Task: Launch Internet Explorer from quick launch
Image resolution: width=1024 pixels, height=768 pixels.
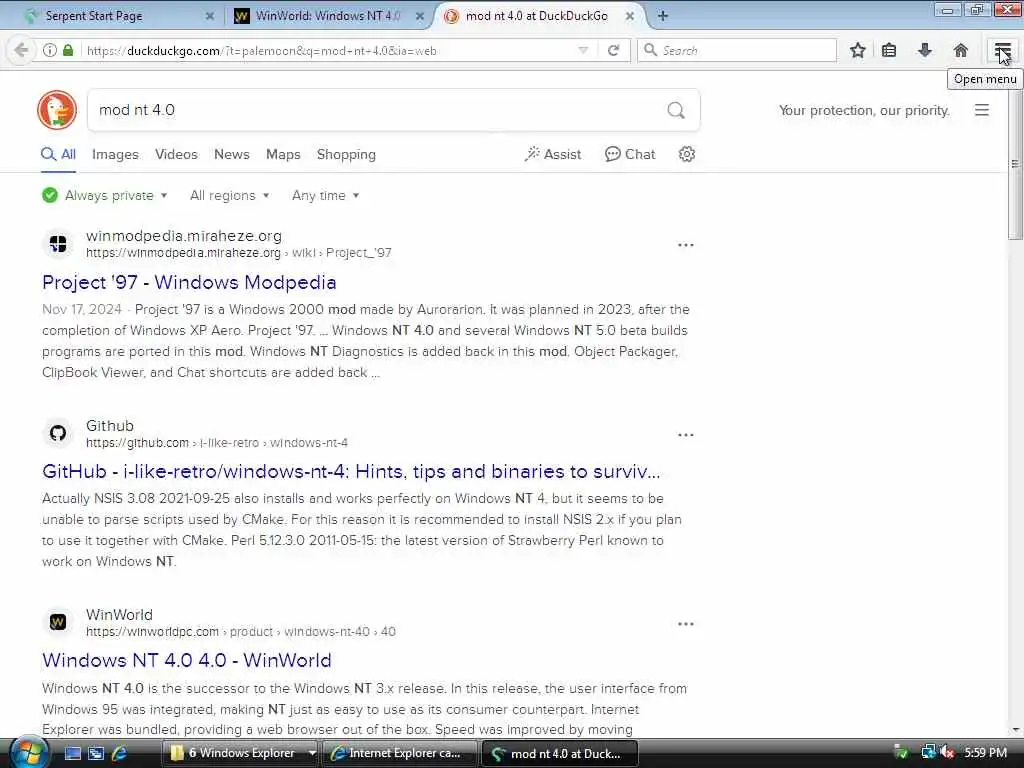Action: (119, 753)
